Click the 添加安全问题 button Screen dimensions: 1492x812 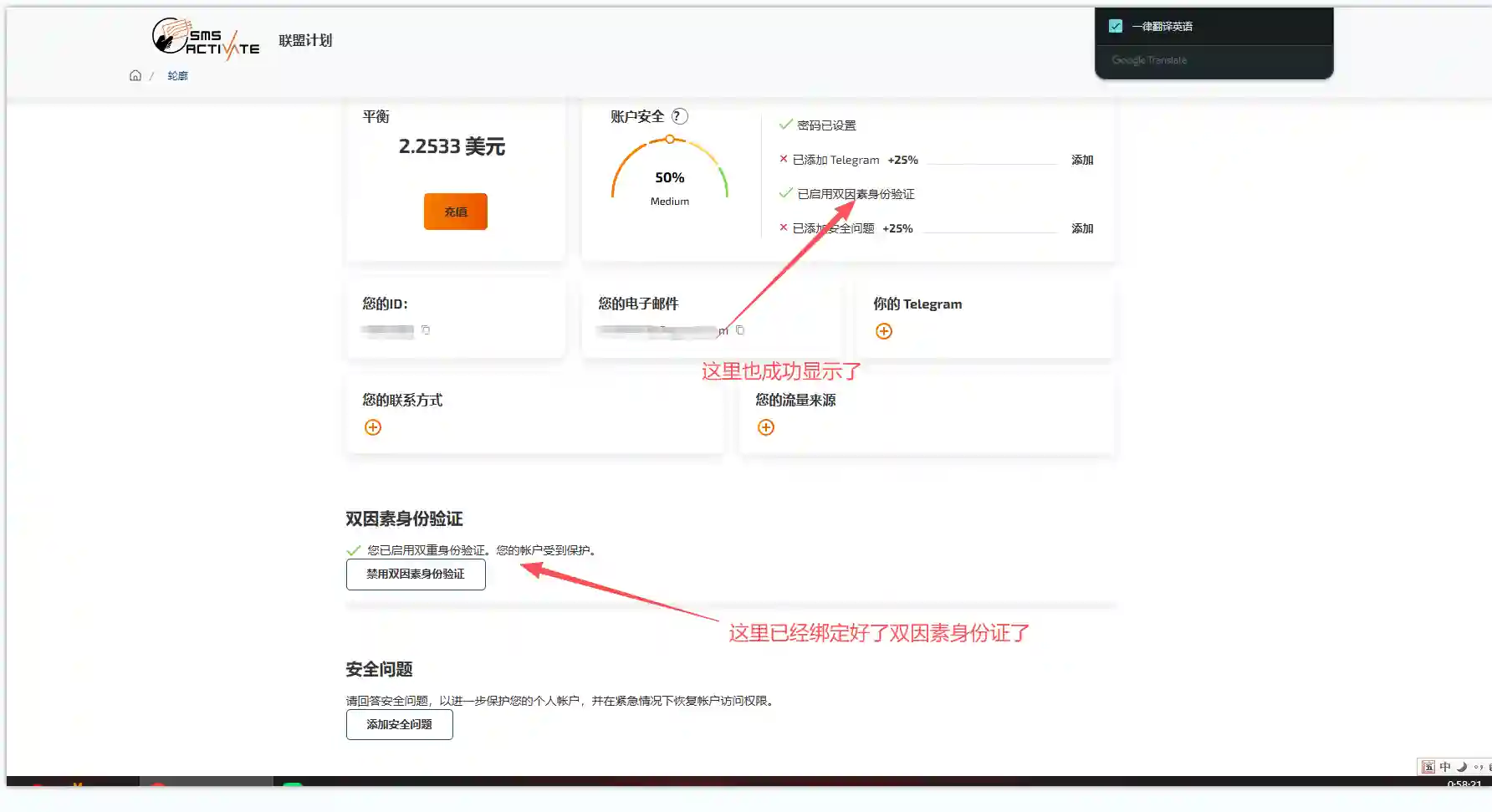click(x=399, y=724)
